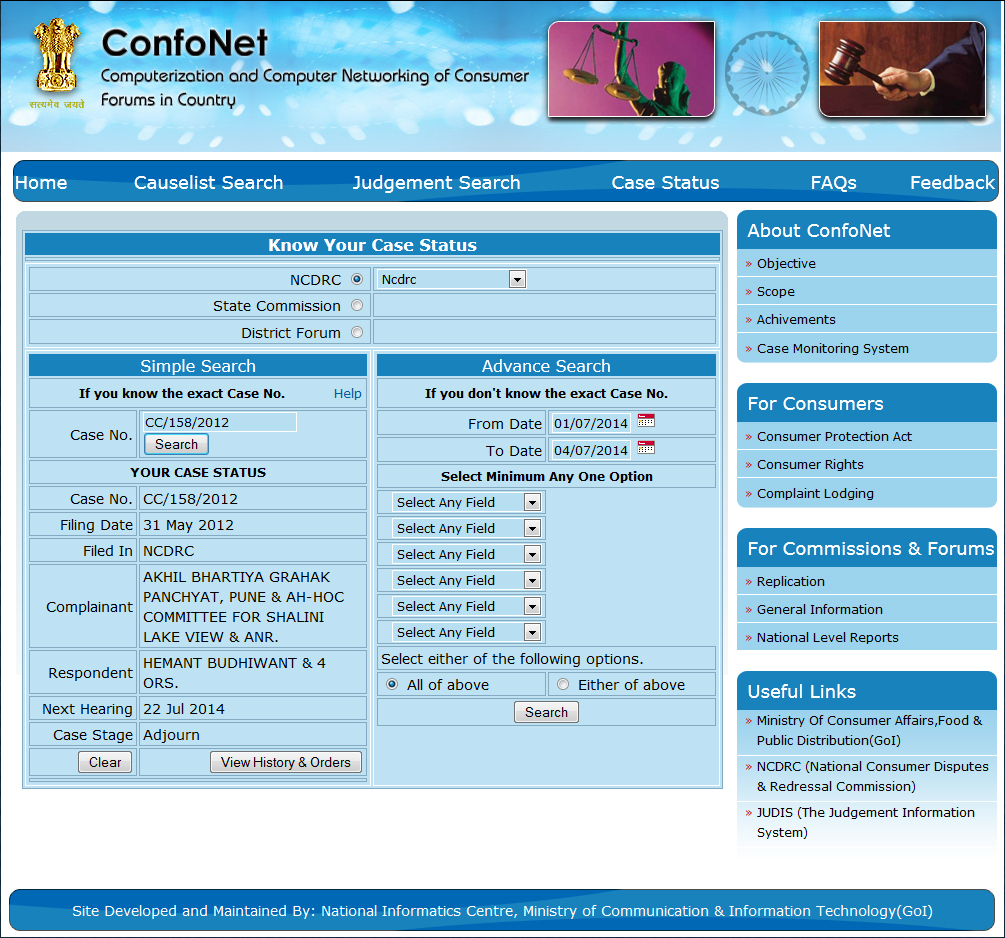Image resolution: width=1005 pixels, height=938 pixels.
Task: Choose the All of above option
Action: pos(392,684)
